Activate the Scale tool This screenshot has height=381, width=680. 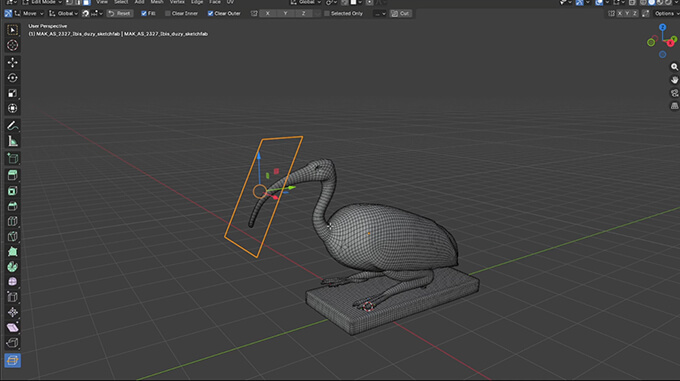[x=13, y=93]
